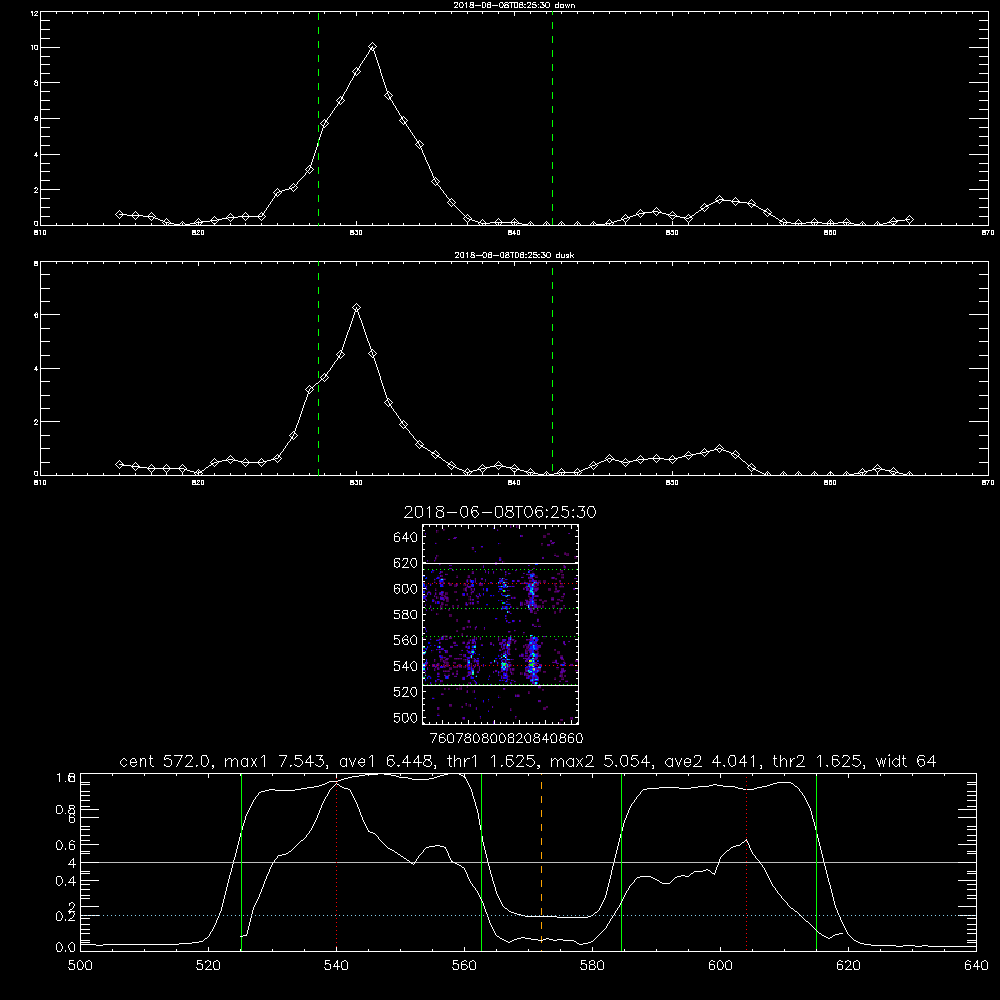Click the 'cent 572.0' value text
Image resolution: width=1000 pixels, height=1000 pixels.
[166, 761]
